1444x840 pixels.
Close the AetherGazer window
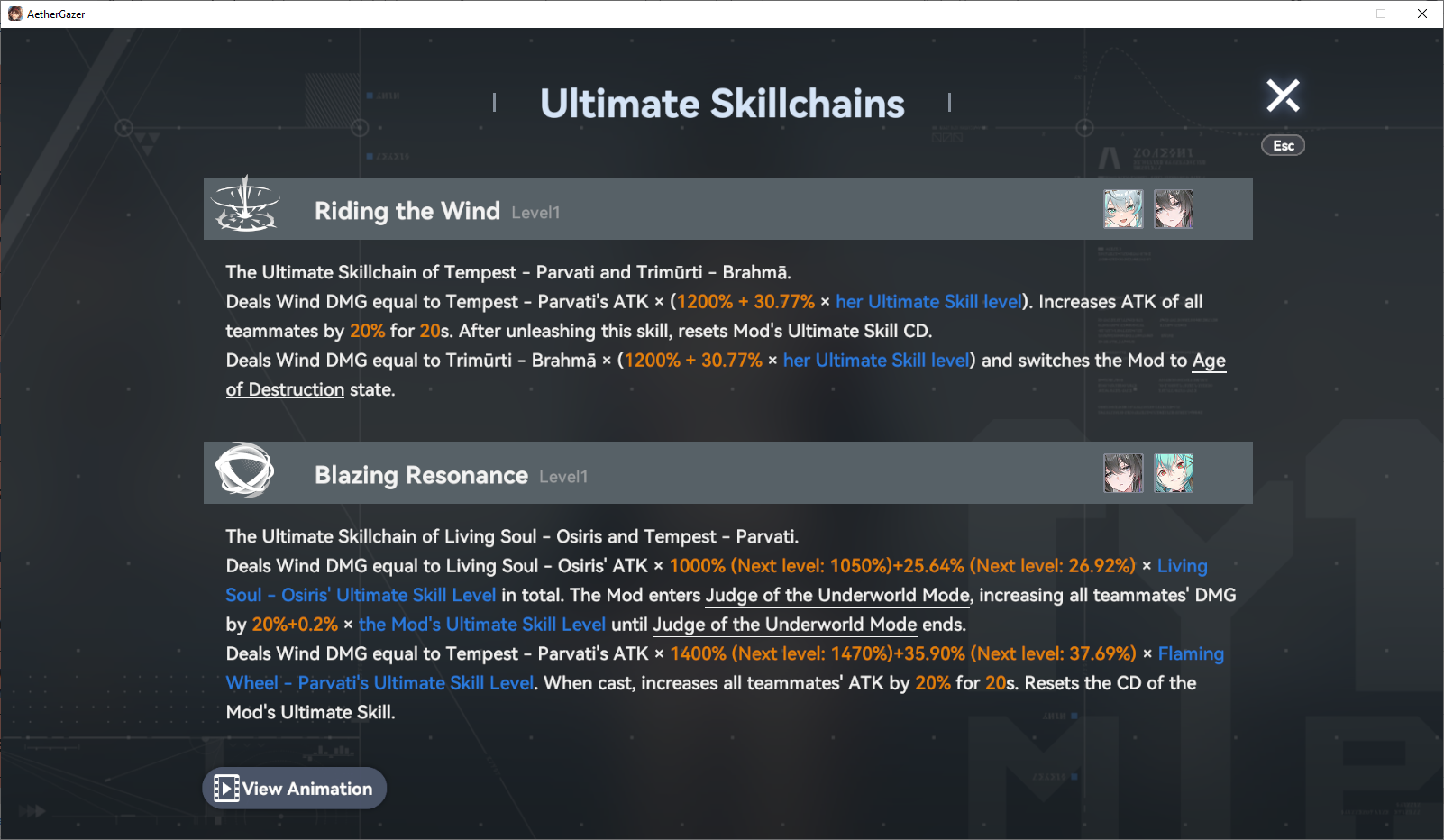pos(1422,14)
